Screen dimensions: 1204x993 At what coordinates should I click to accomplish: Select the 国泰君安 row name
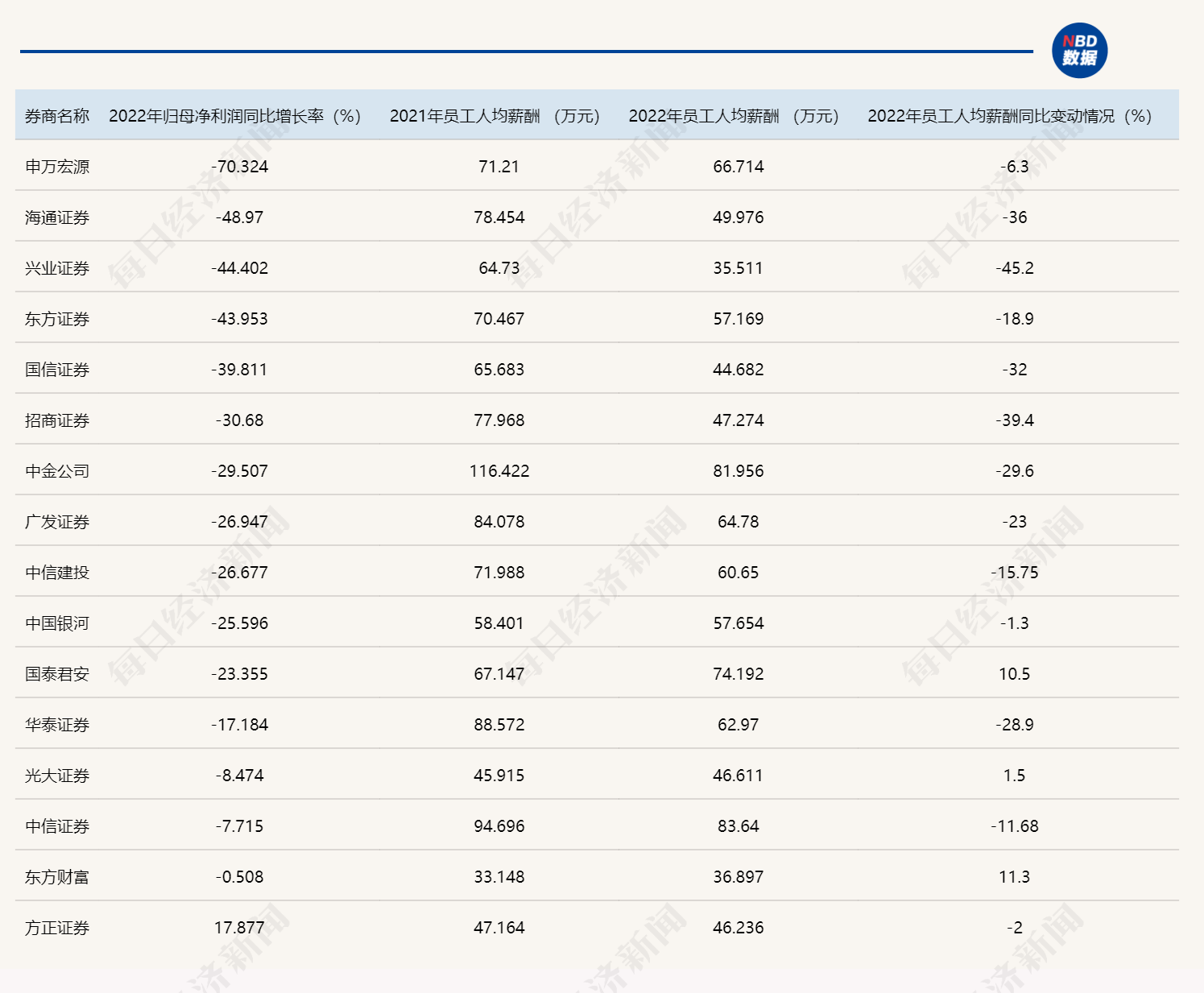pyautogui.click(x=57, y=674)
